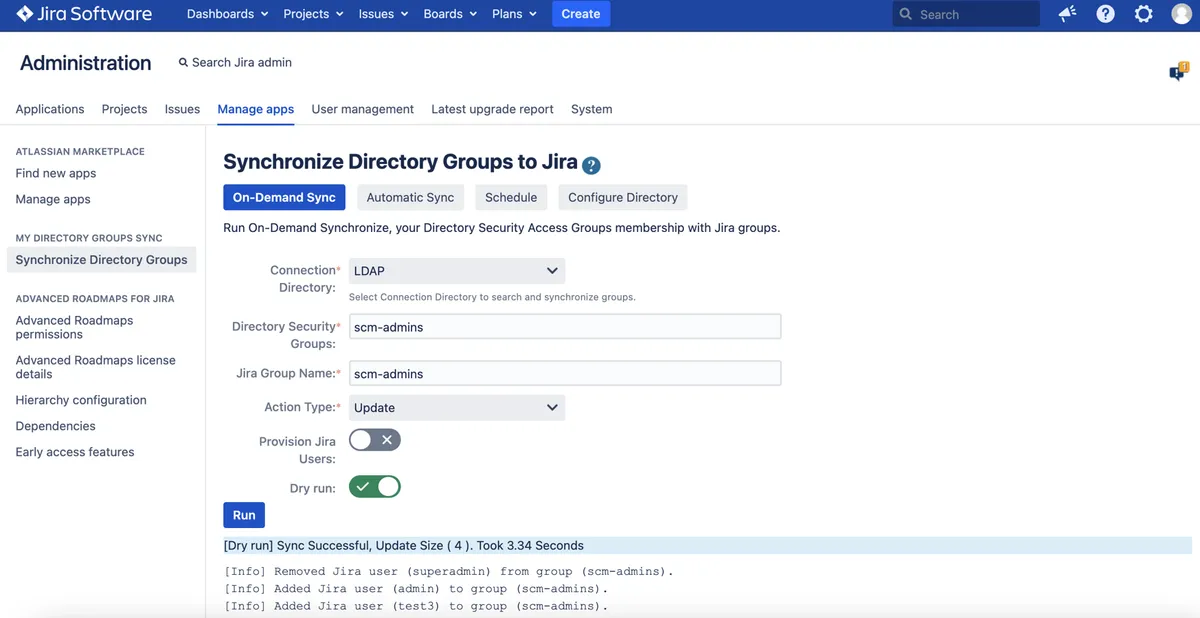The height and width of the screenshot is (618, 1200).
Task: Click the log line adding user admin
Action: (x=416, y=589)
